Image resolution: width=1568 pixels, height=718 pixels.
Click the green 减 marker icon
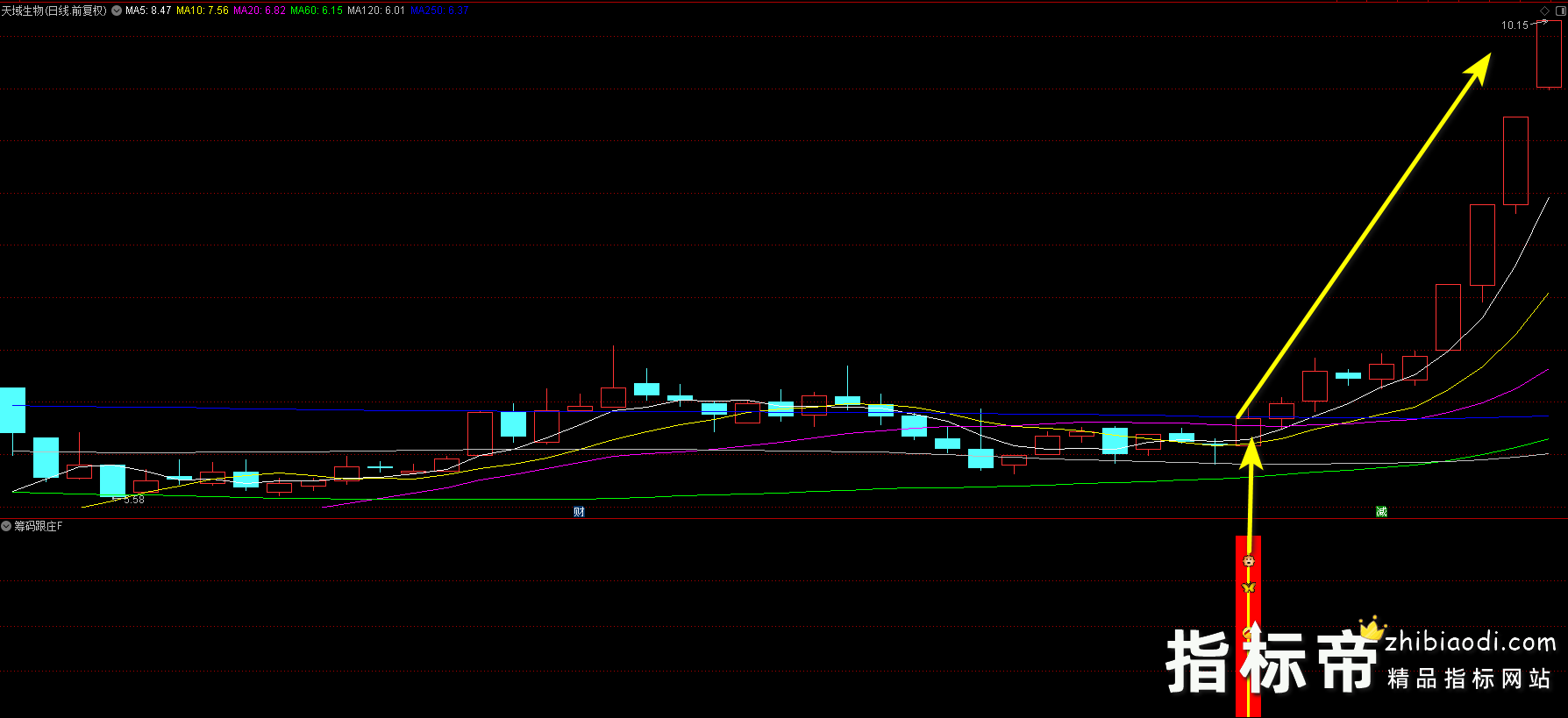[1381, 512]
